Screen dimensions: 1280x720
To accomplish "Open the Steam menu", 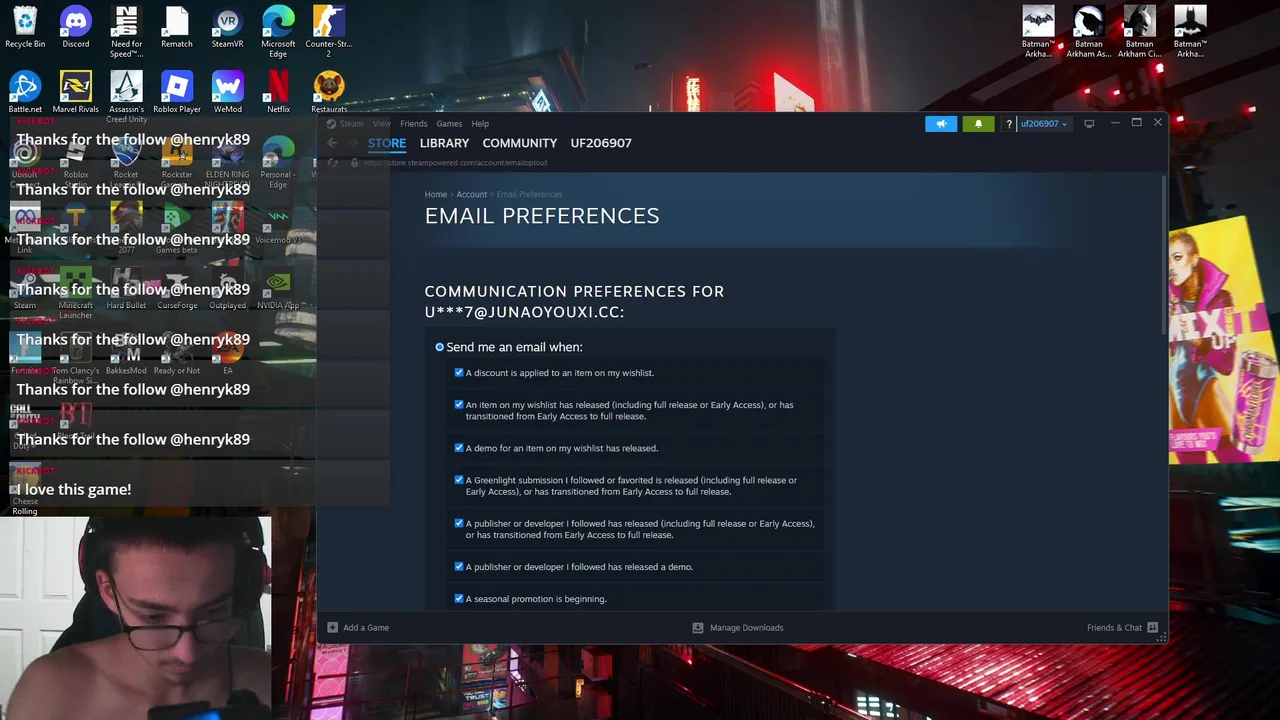I will (351, 124).
